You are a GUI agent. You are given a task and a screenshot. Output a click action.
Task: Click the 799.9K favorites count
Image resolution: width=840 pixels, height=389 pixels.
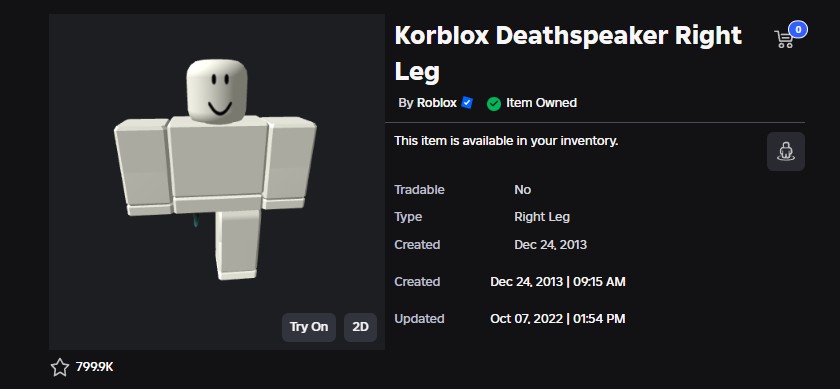94,367
